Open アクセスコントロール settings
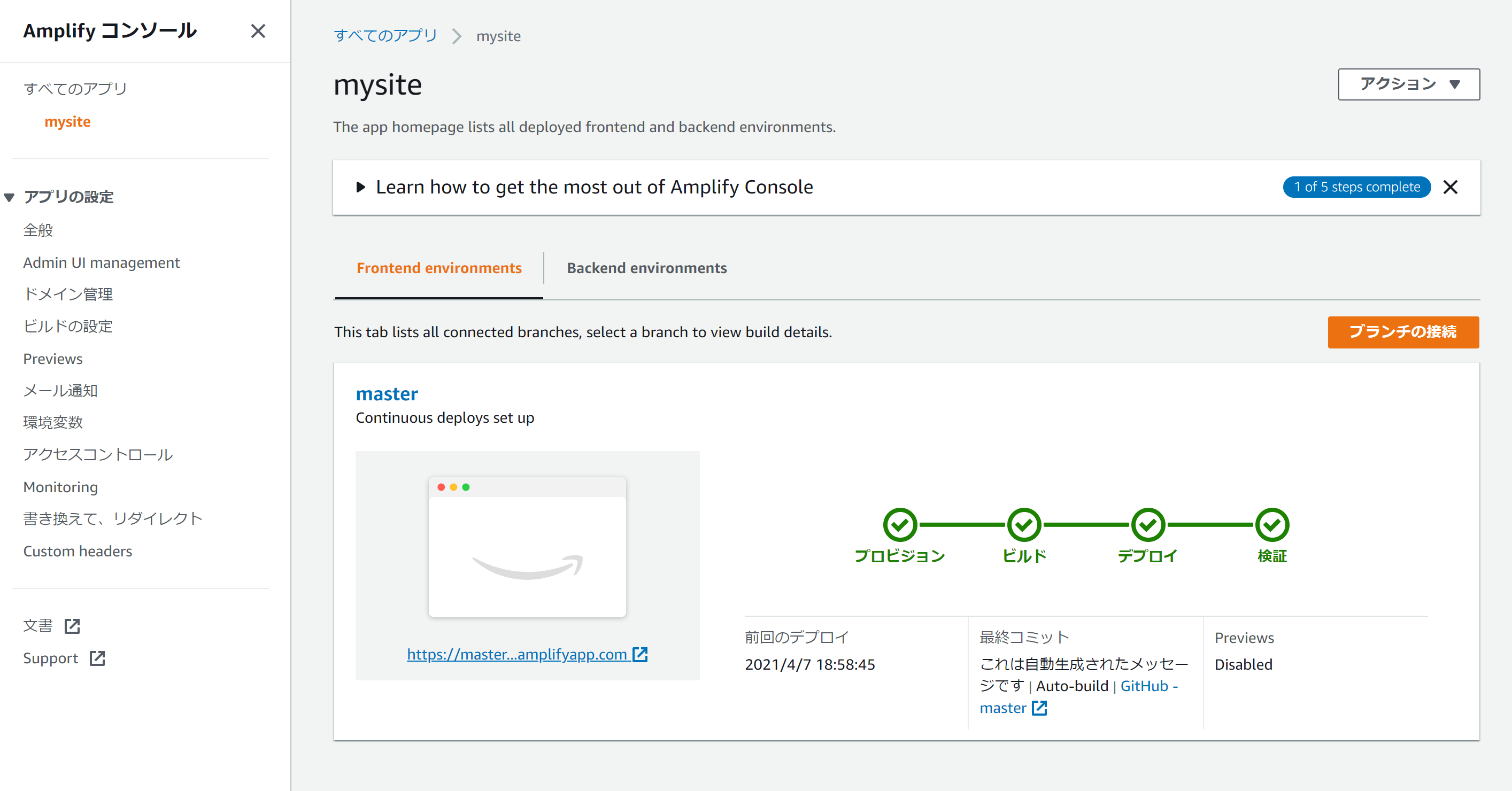Viewport: 1512px width, 791px height. (98, 455)
